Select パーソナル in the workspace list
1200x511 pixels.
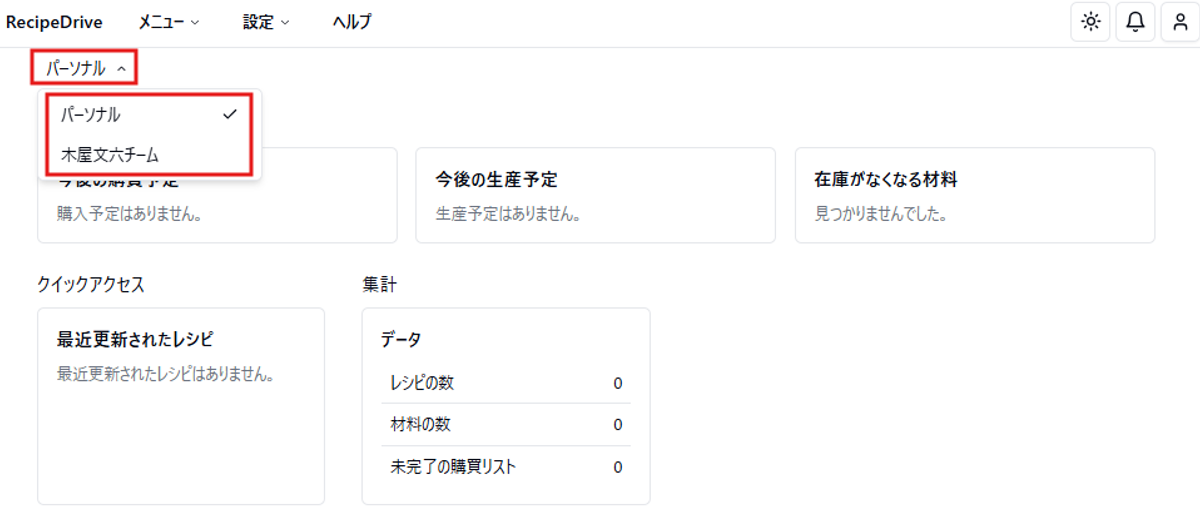[x=149, y=114]
